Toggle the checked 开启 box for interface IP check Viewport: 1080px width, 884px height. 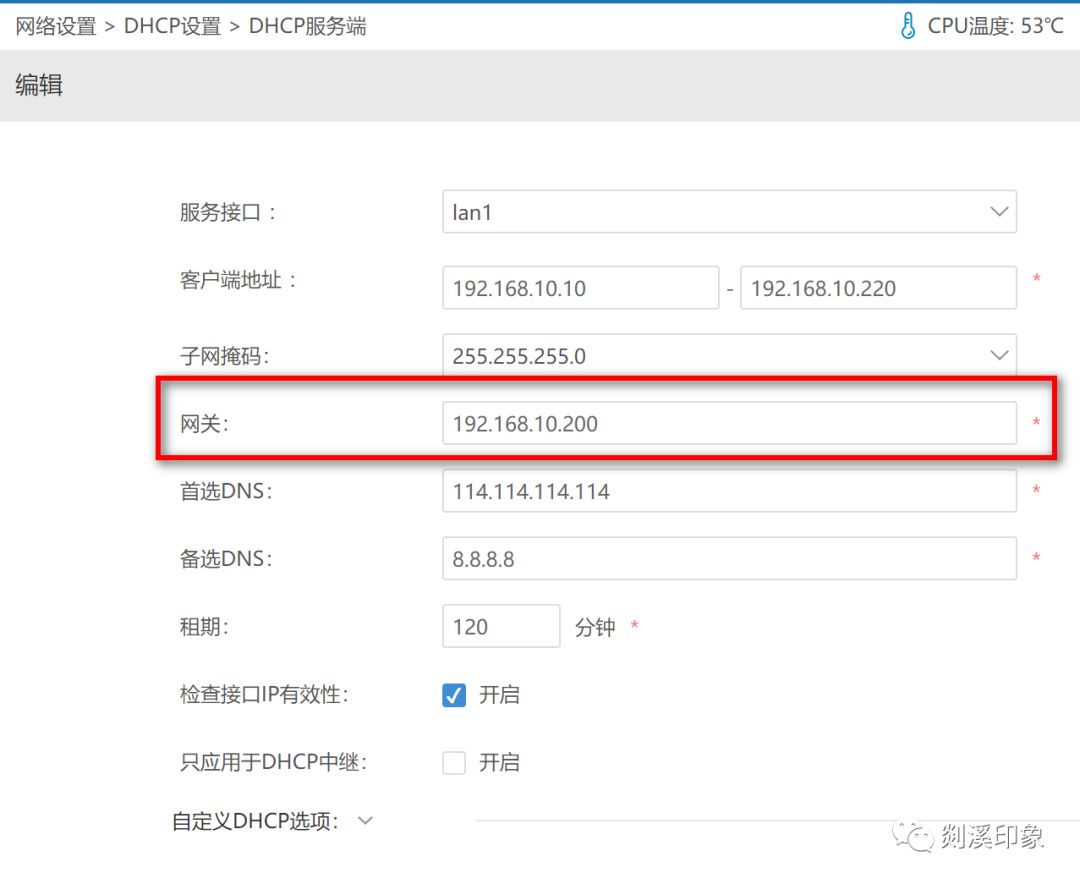point(454,695)
